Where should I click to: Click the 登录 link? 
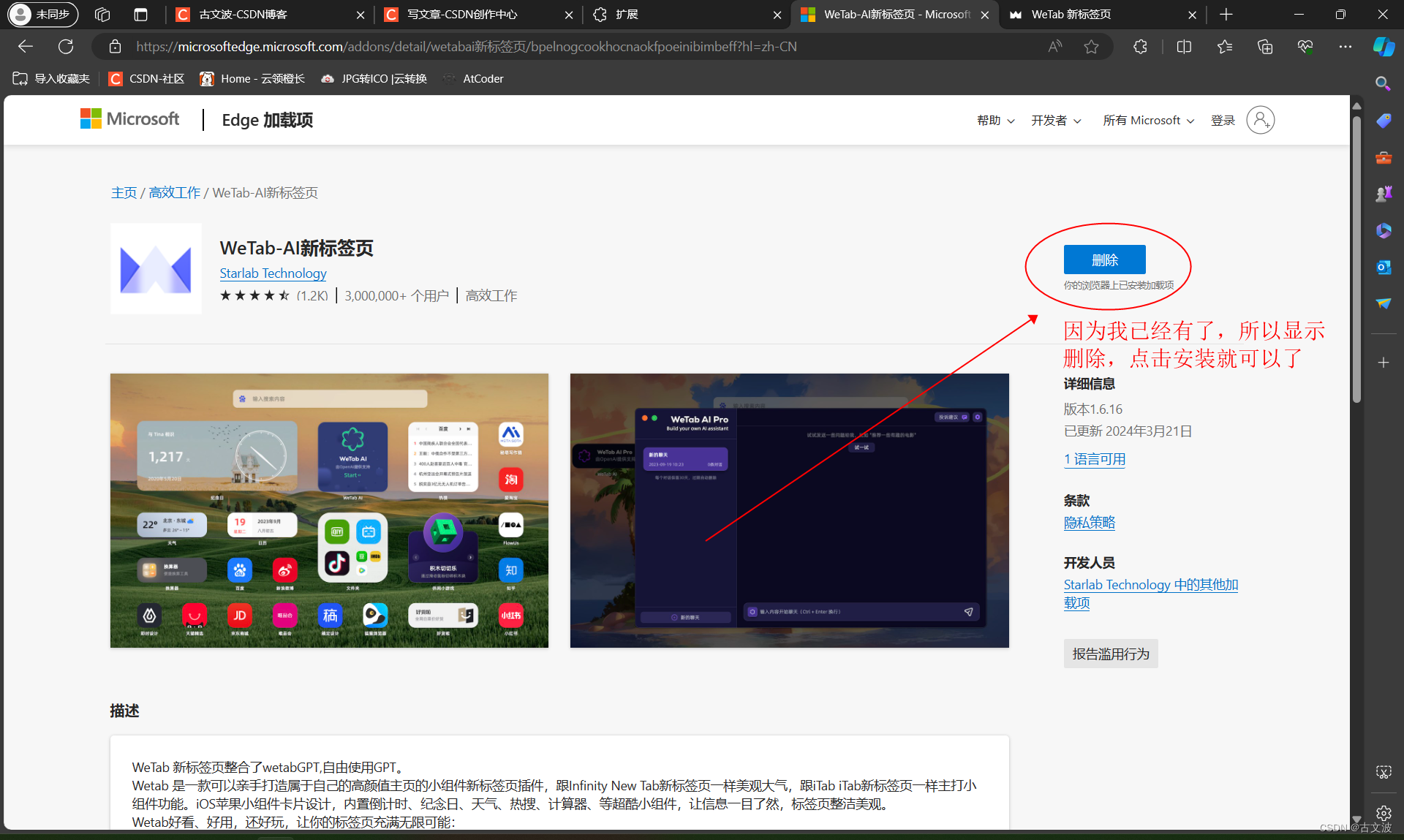pos(1223,121)
